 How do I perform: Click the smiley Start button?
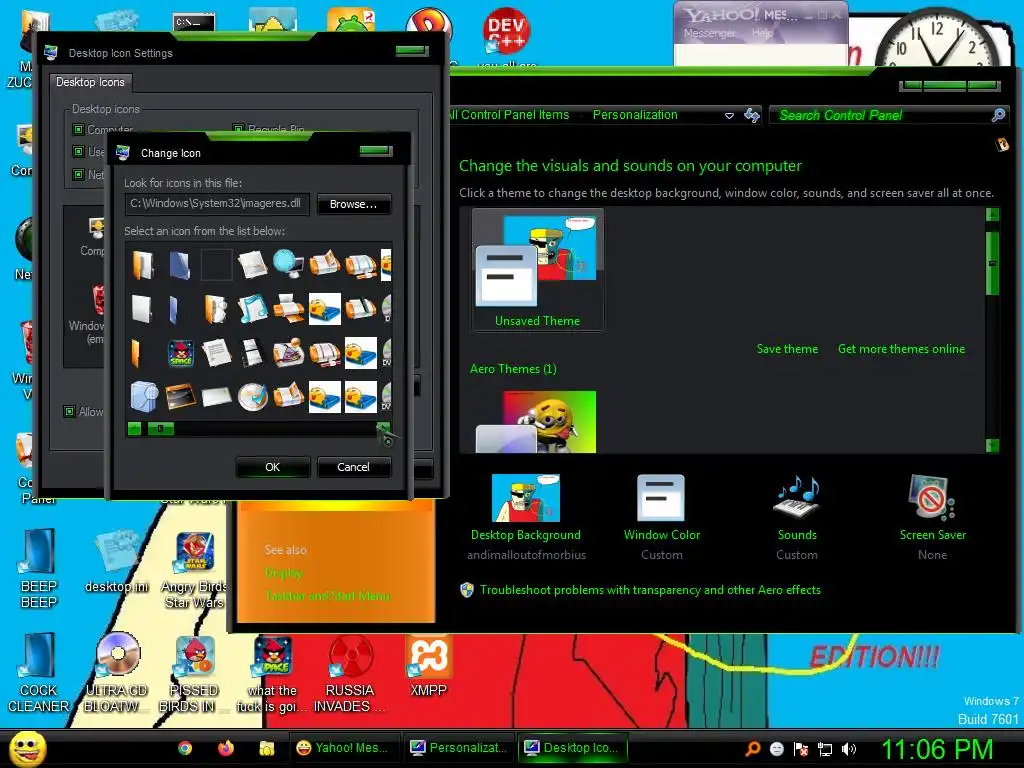pos(28,748)
